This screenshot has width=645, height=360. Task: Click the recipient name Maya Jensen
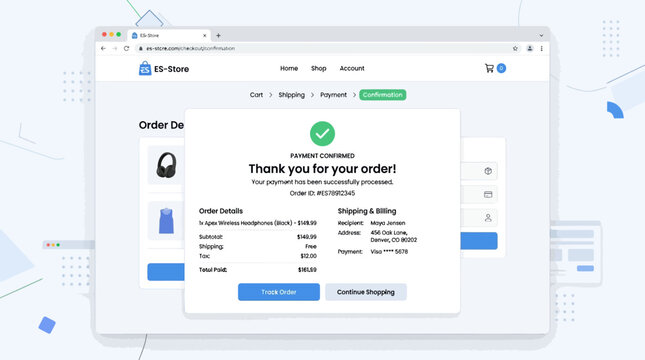coord(388,223)
